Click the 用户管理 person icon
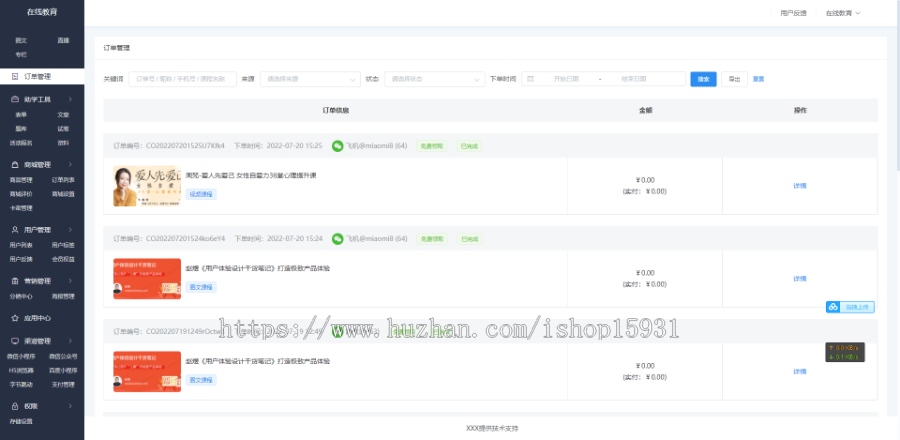 click(15, 230)
